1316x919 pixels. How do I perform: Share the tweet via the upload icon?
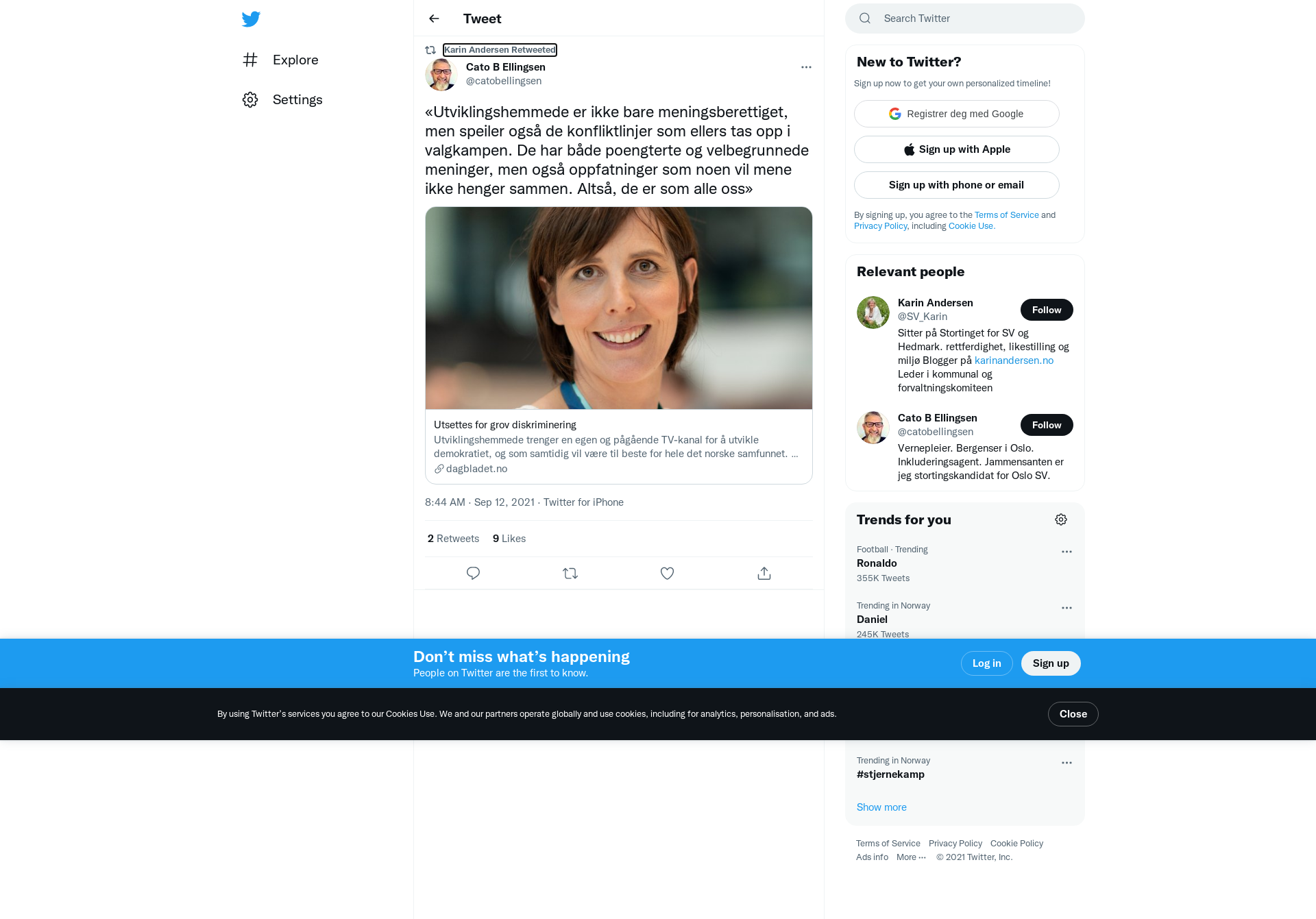click(764, 573)
